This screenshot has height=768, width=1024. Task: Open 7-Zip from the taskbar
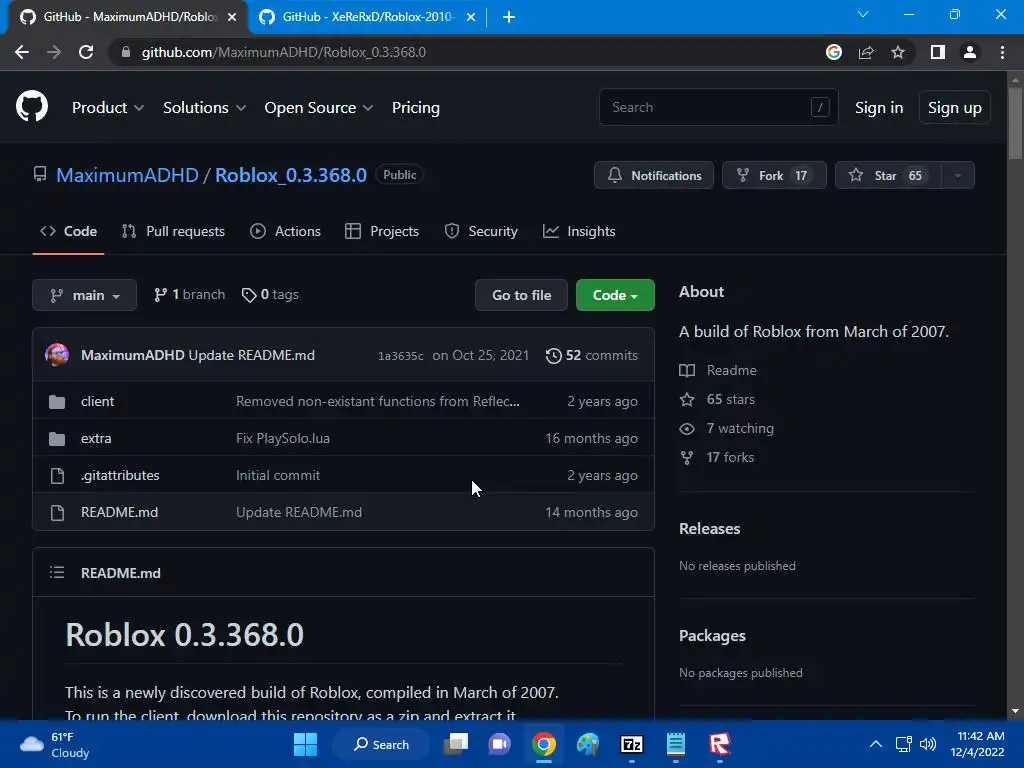pos(632,744)
